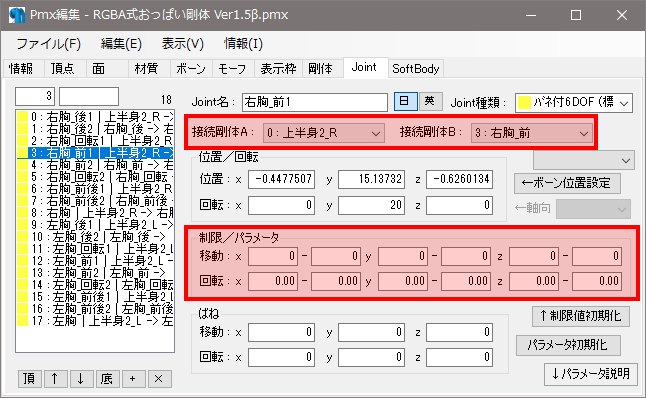The image size is (646, 398).
Task: Open the 表示(V) menu
Action: click(183, 44)
